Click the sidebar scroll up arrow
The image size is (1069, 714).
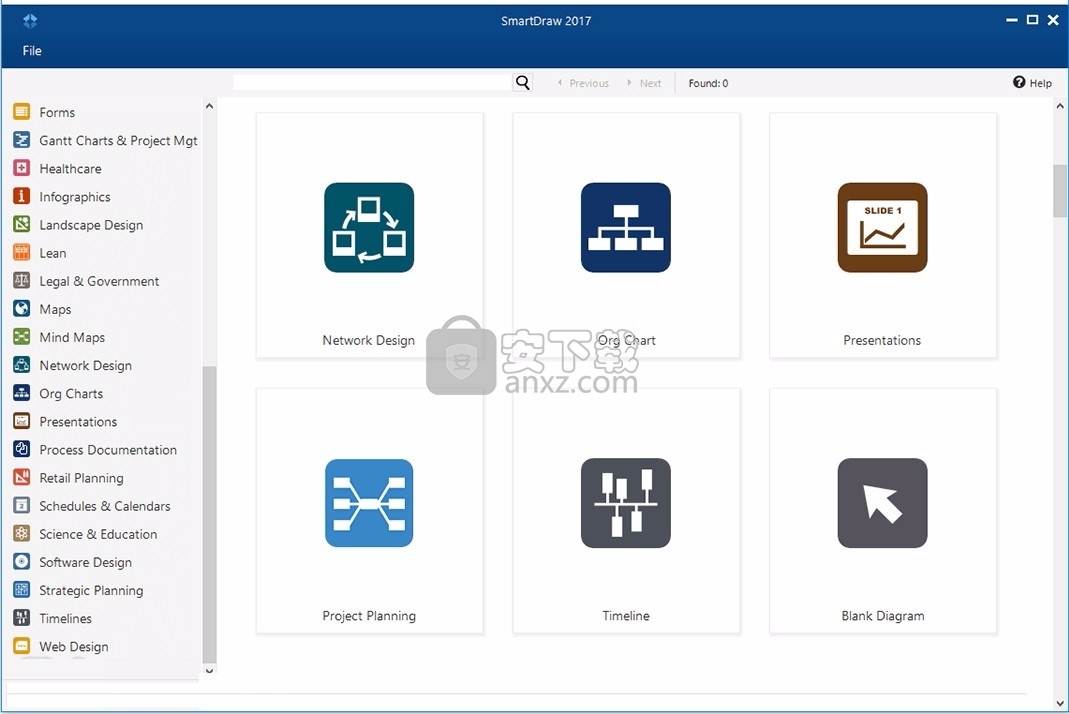pos(209,106)
